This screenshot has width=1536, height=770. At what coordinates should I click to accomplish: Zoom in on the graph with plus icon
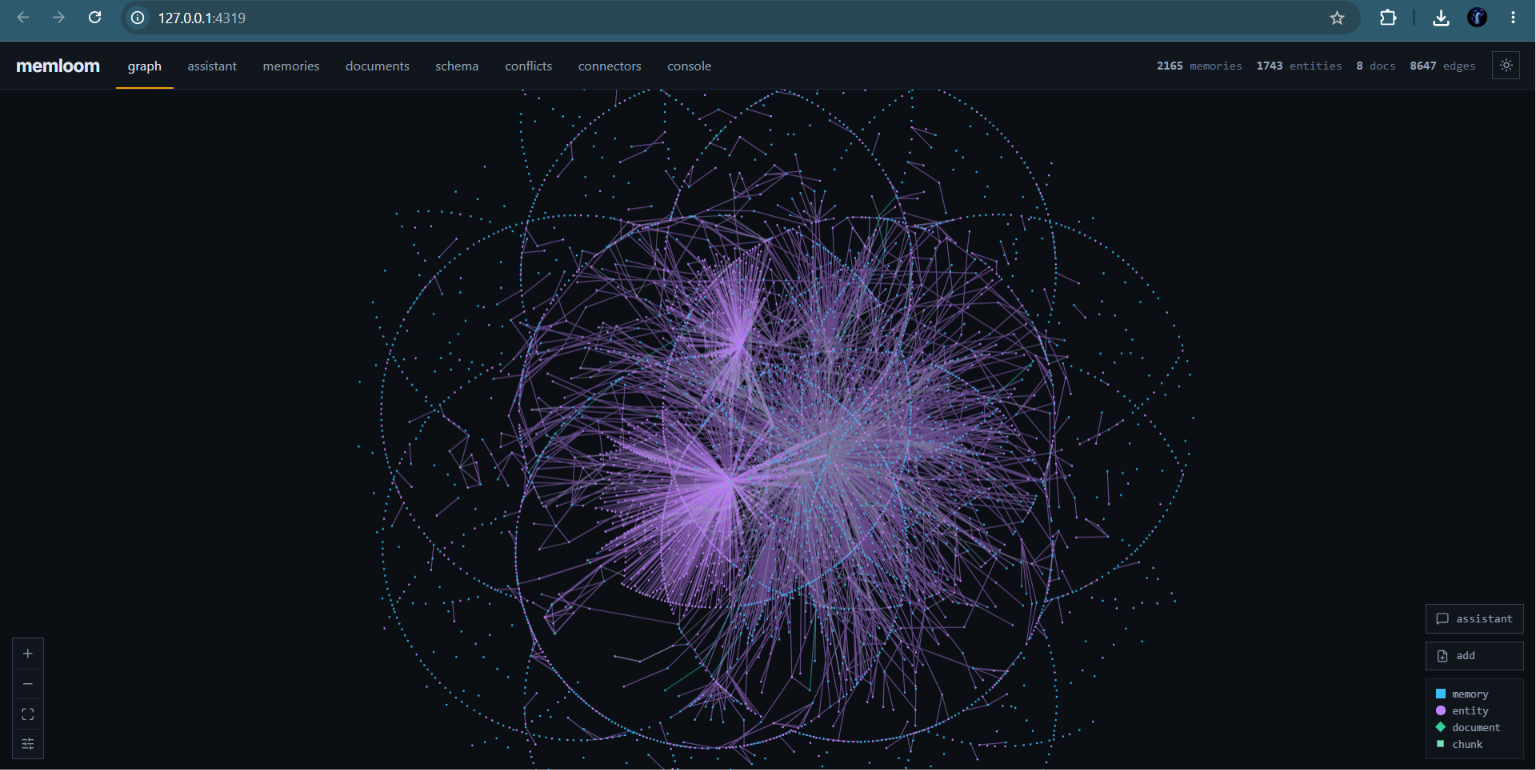coord(28,653)
